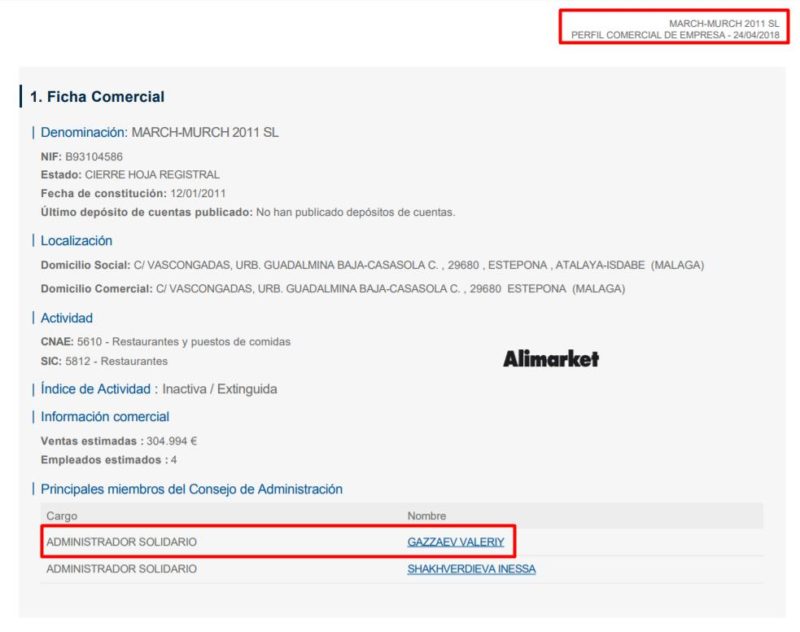Select the second ADMINISTRADOR SOLIDARIO row
This screenshot has height=632, width=800.
[122, 569]
